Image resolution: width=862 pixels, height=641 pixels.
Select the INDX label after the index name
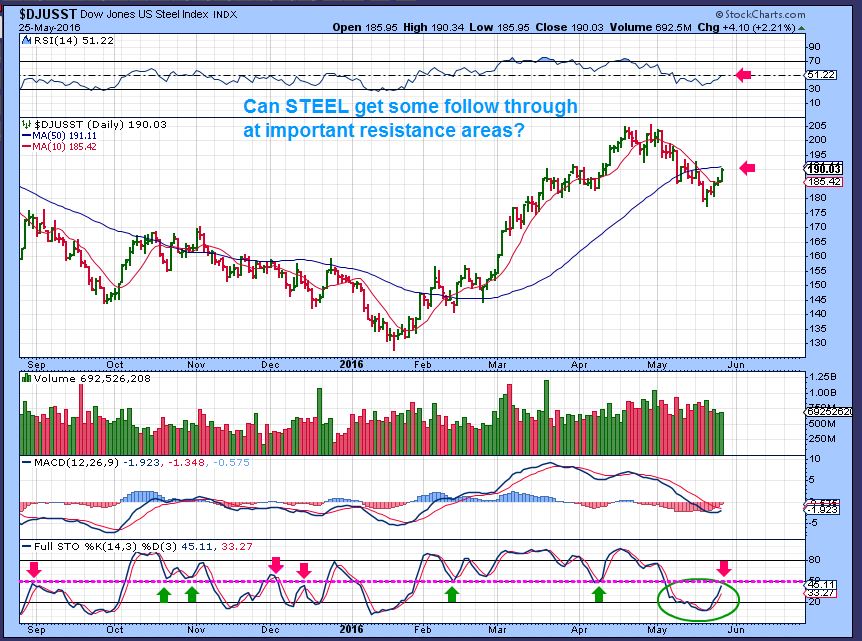227,13
